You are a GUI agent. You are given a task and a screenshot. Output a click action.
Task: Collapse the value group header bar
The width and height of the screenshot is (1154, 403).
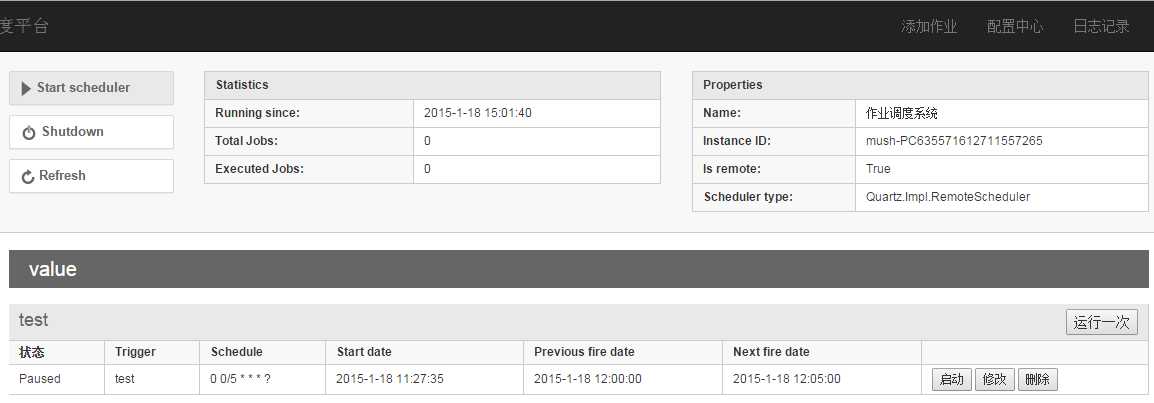click(x=578, y=269)
